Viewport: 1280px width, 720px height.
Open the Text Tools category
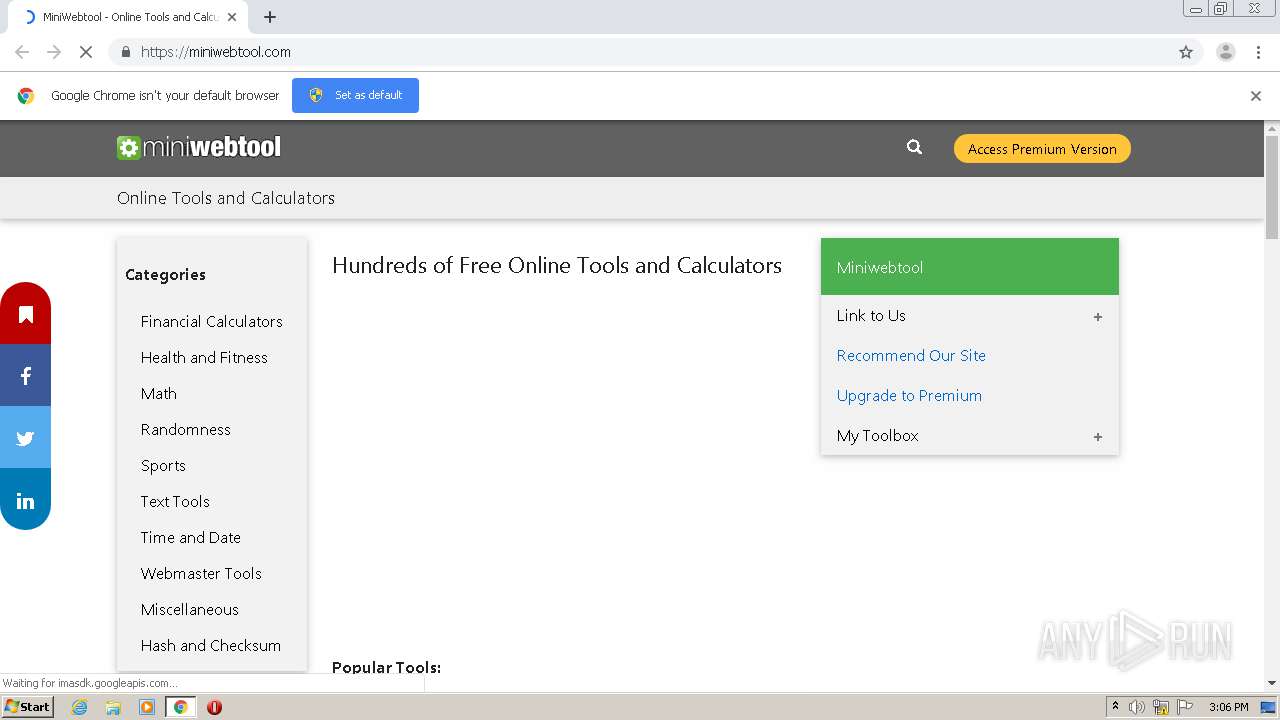tap(175, 502)
